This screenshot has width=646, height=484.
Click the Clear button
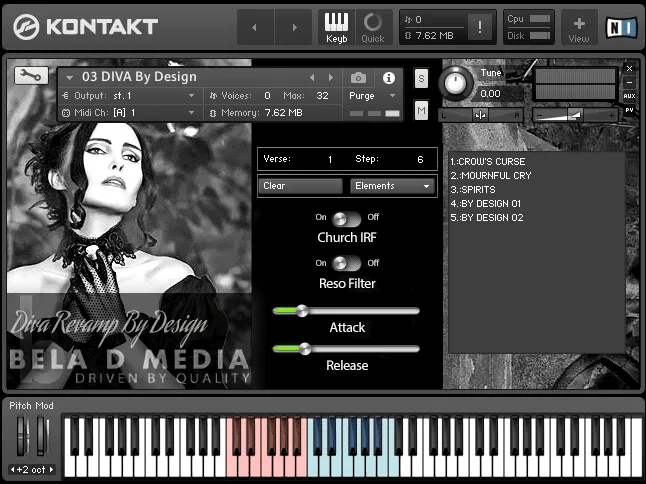tap(300, 186)
